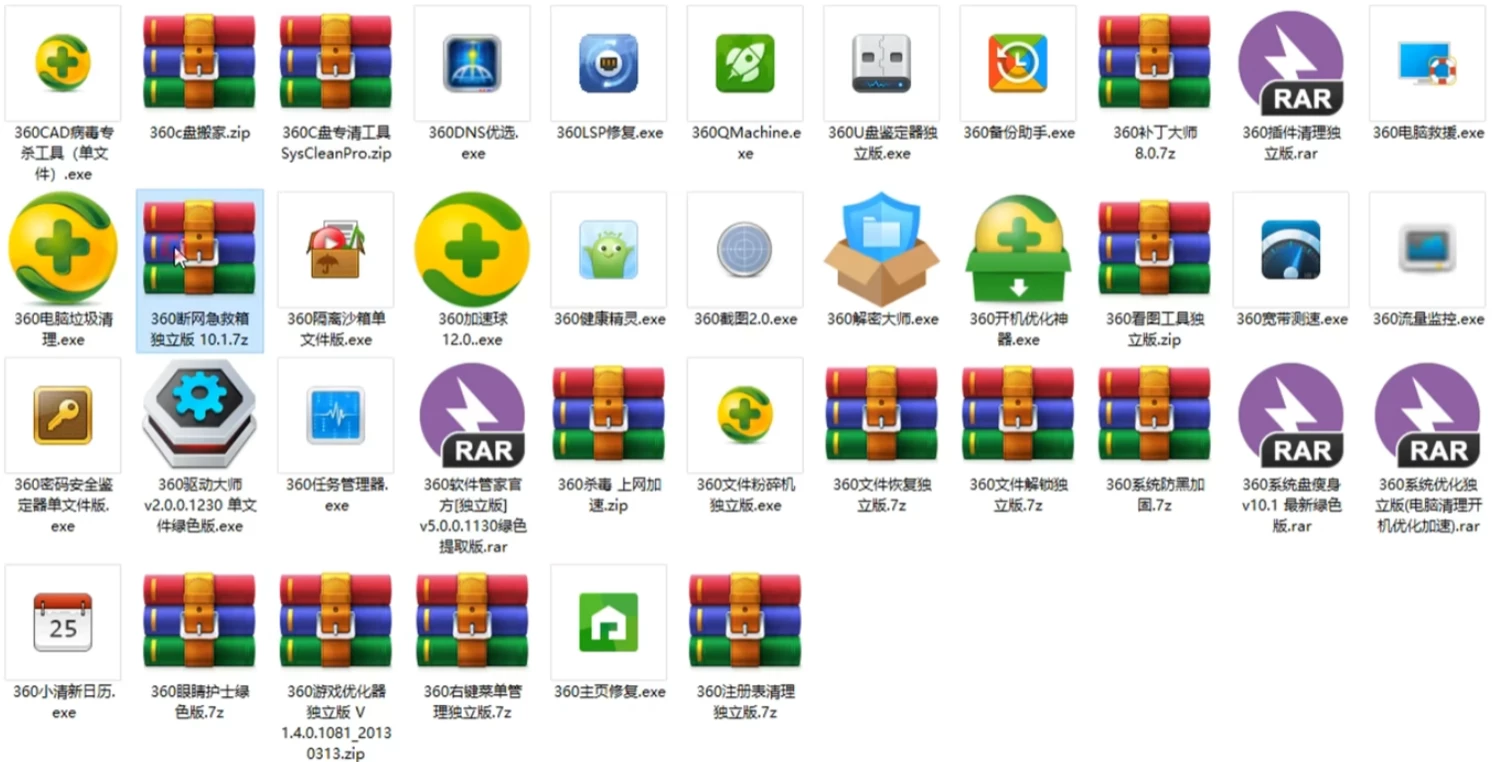1499x762 pixels.
Task: Click the filename label 360主页修复.exe
Action: tap(610, 691)
